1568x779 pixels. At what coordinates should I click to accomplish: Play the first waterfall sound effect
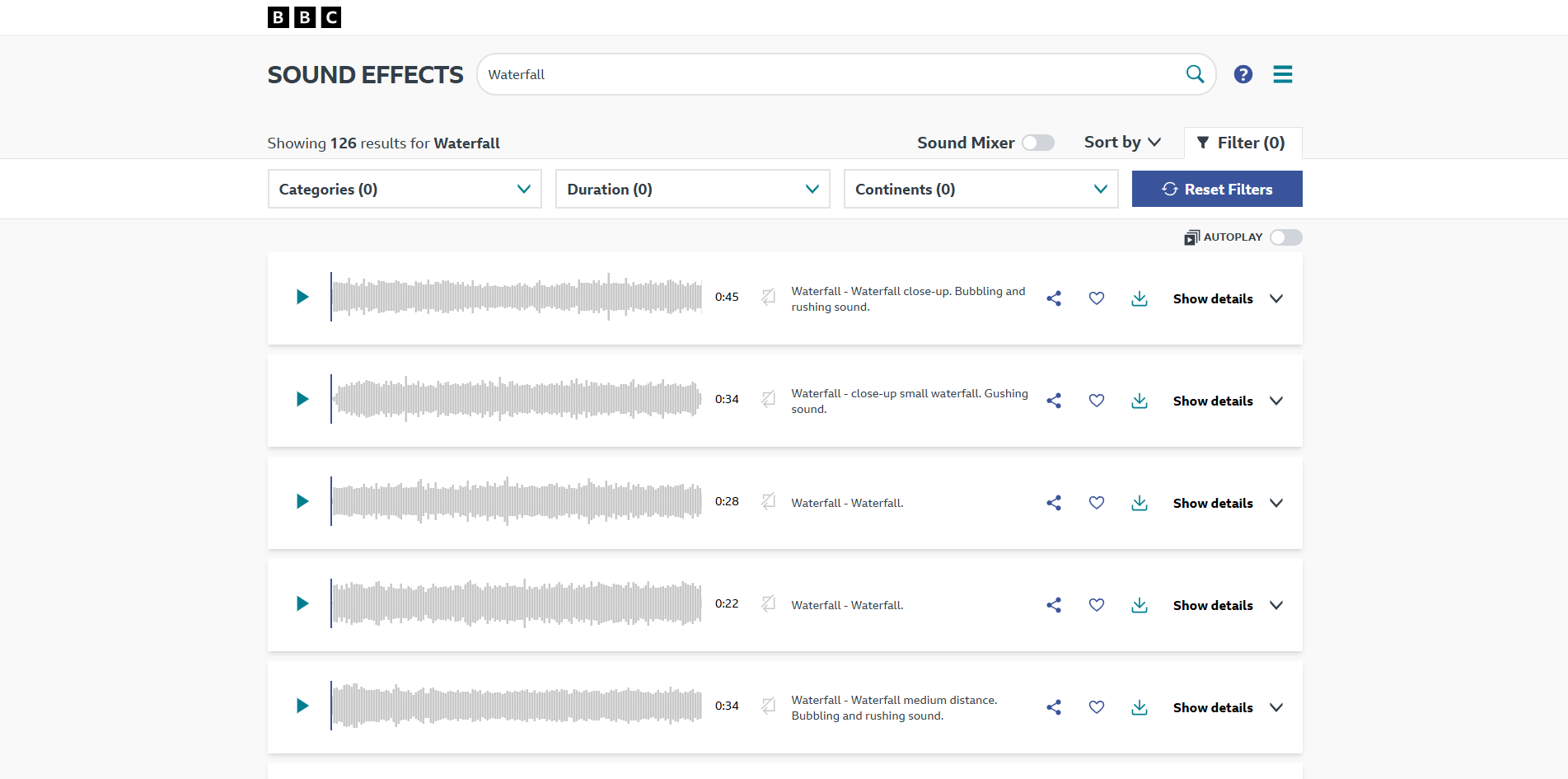pyautogui.click(x=302, y=297)
